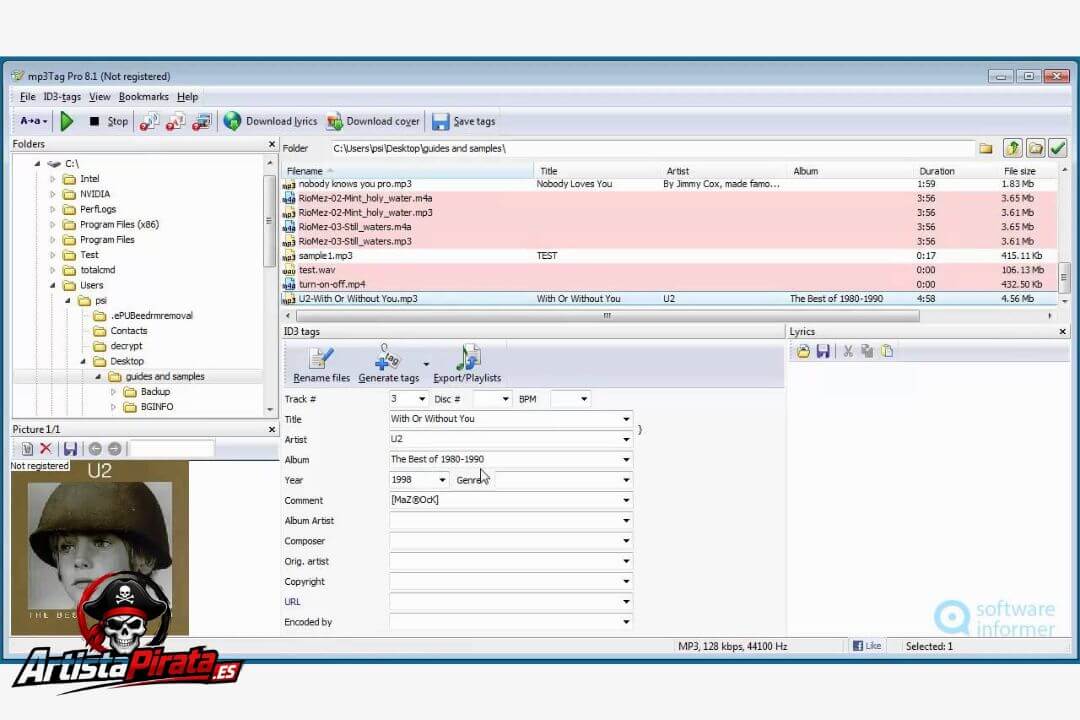Open the Album field dropdown arrow
This screenshot has height=720, width=1080.
(626, 460)
